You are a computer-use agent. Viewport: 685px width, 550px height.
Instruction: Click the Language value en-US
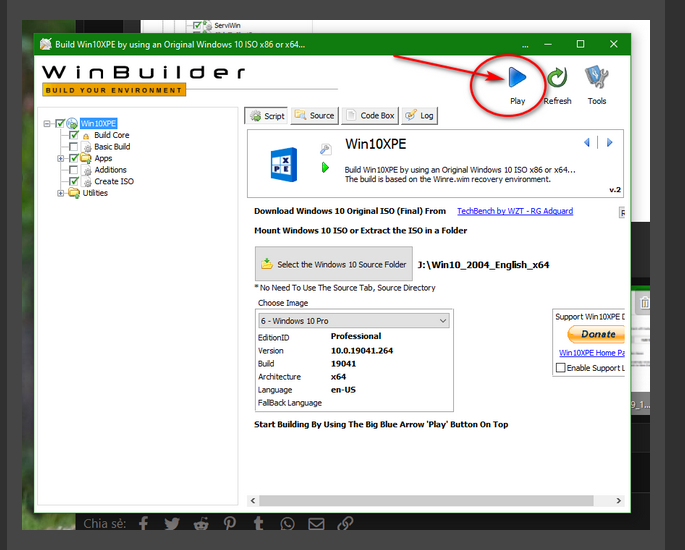pyautogui.click(x=343, y=390)
